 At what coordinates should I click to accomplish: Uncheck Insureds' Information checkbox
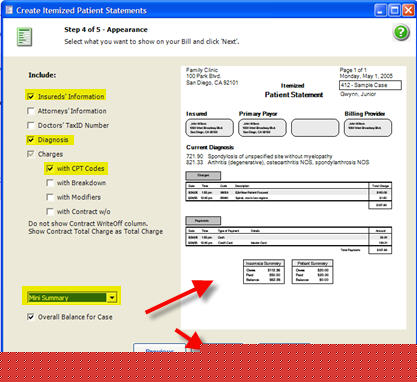click(x=31, y=96)
